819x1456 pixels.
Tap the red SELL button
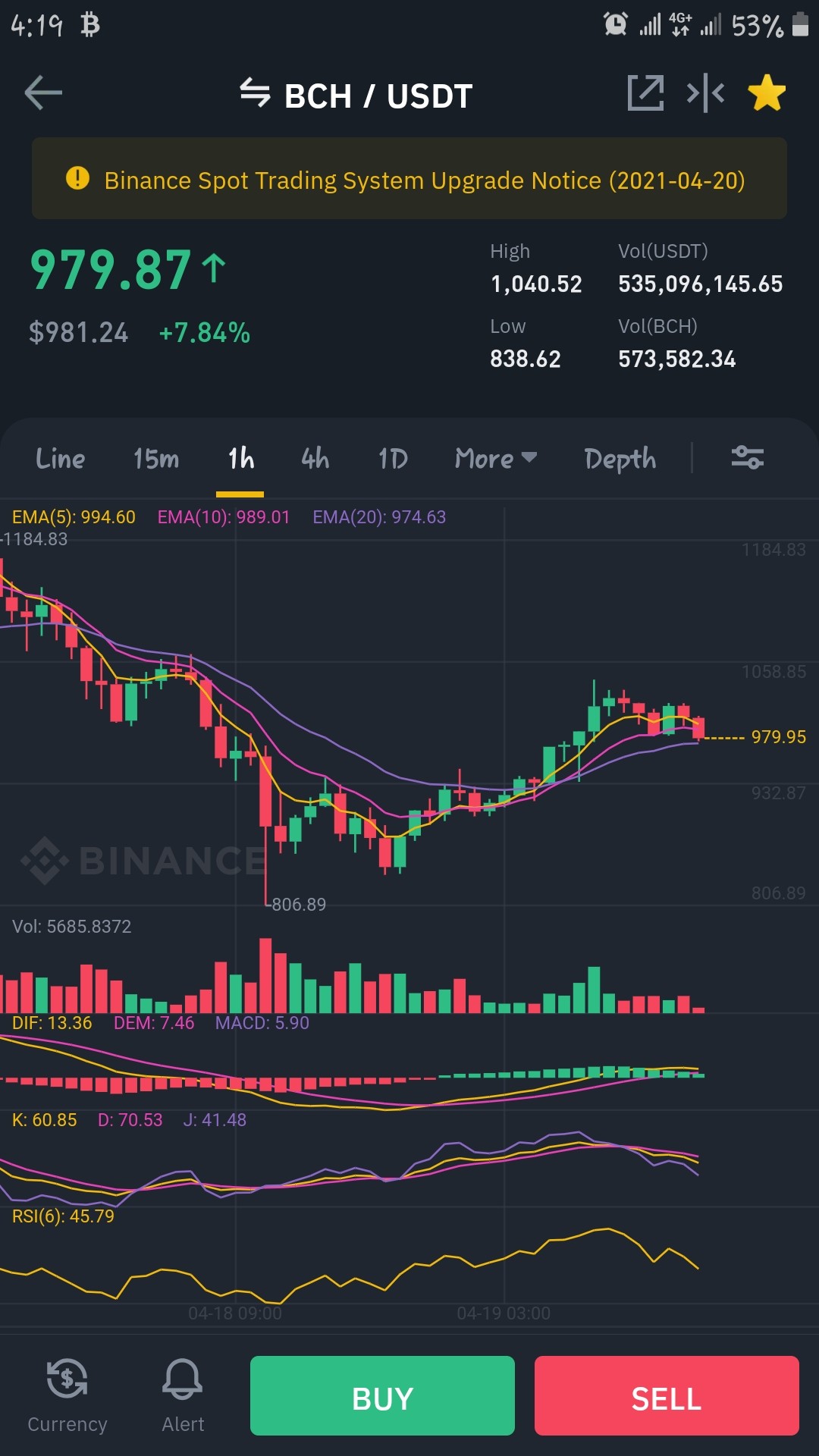coord(667,1395)
